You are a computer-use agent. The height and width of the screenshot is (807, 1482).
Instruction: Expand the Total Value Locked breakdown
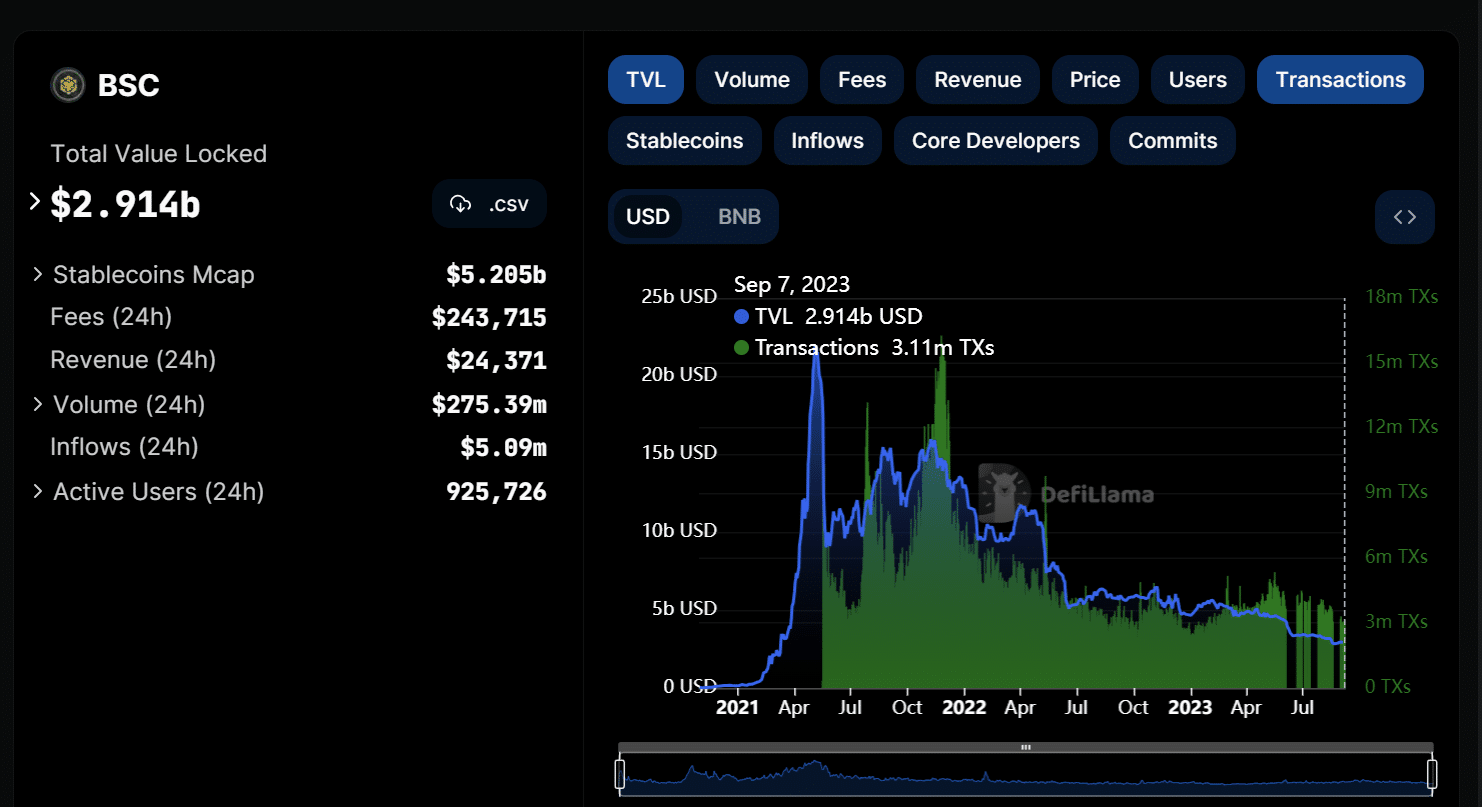click(x=35, y=202)
